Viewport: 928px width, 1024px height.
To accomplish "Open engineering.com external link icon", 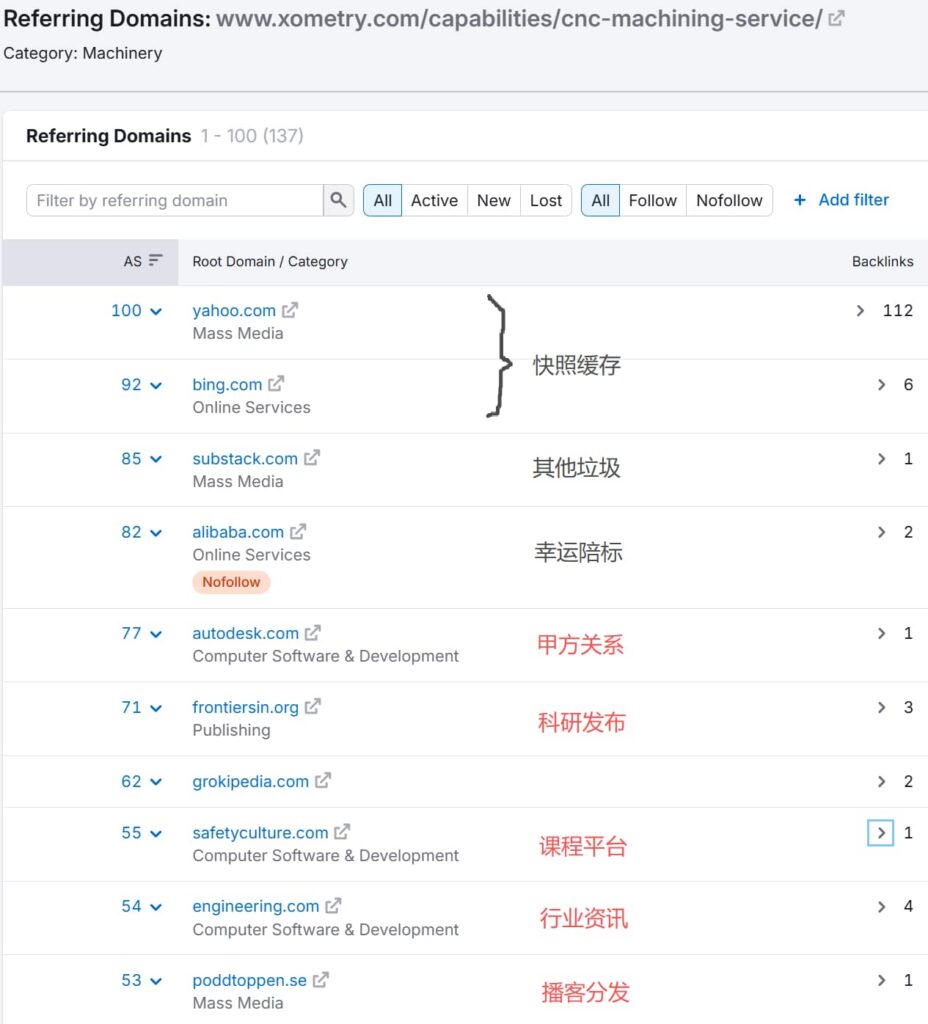I will coord(334,906).
